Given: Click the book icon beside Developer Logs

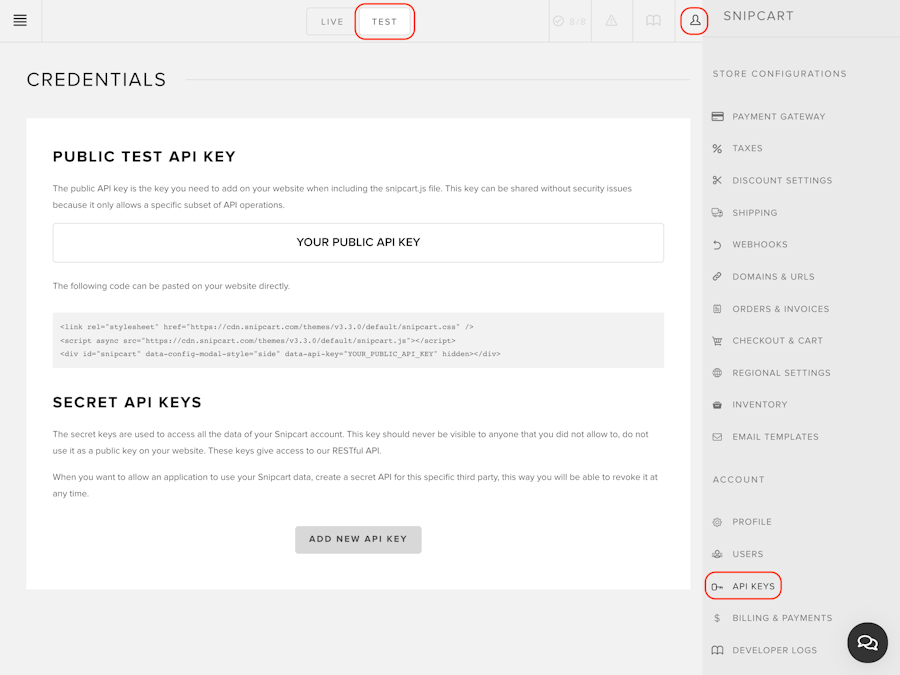Looking at the screenshot, I should [717, 650].
